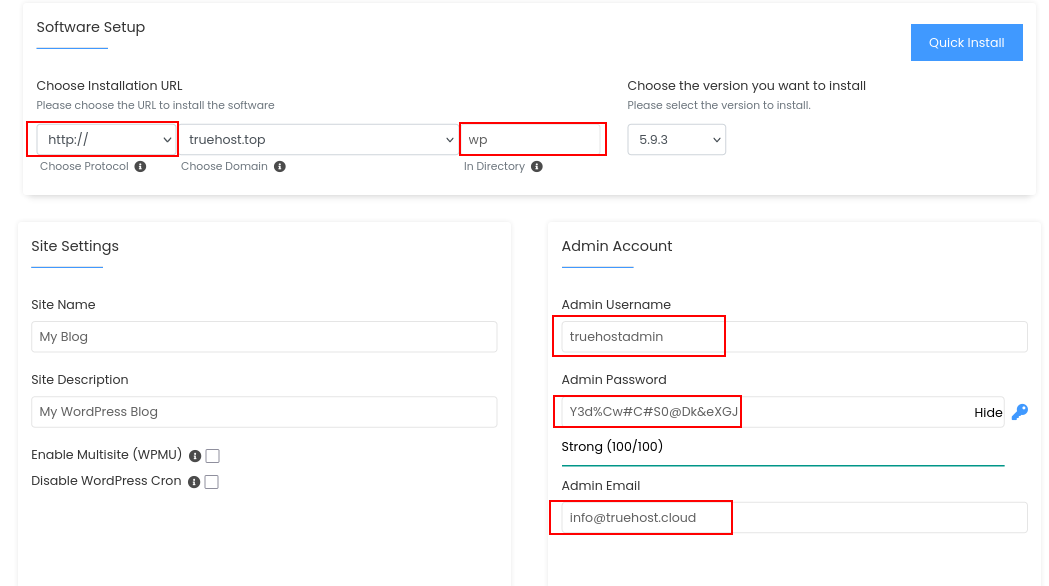Click the Choose Installation URL label
This screenshot has height=586, width=1049.
[110, 86]
